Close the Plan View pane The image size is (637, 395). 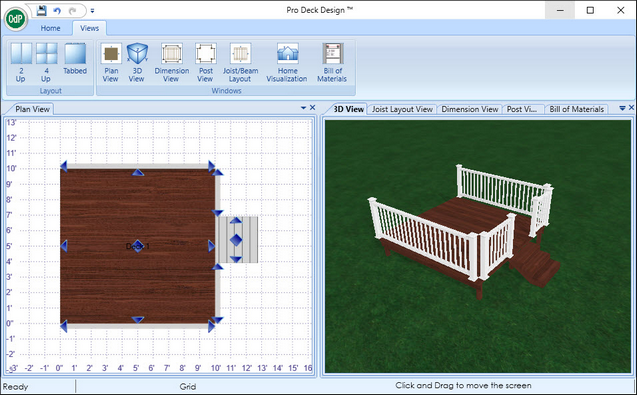[312, 107]
